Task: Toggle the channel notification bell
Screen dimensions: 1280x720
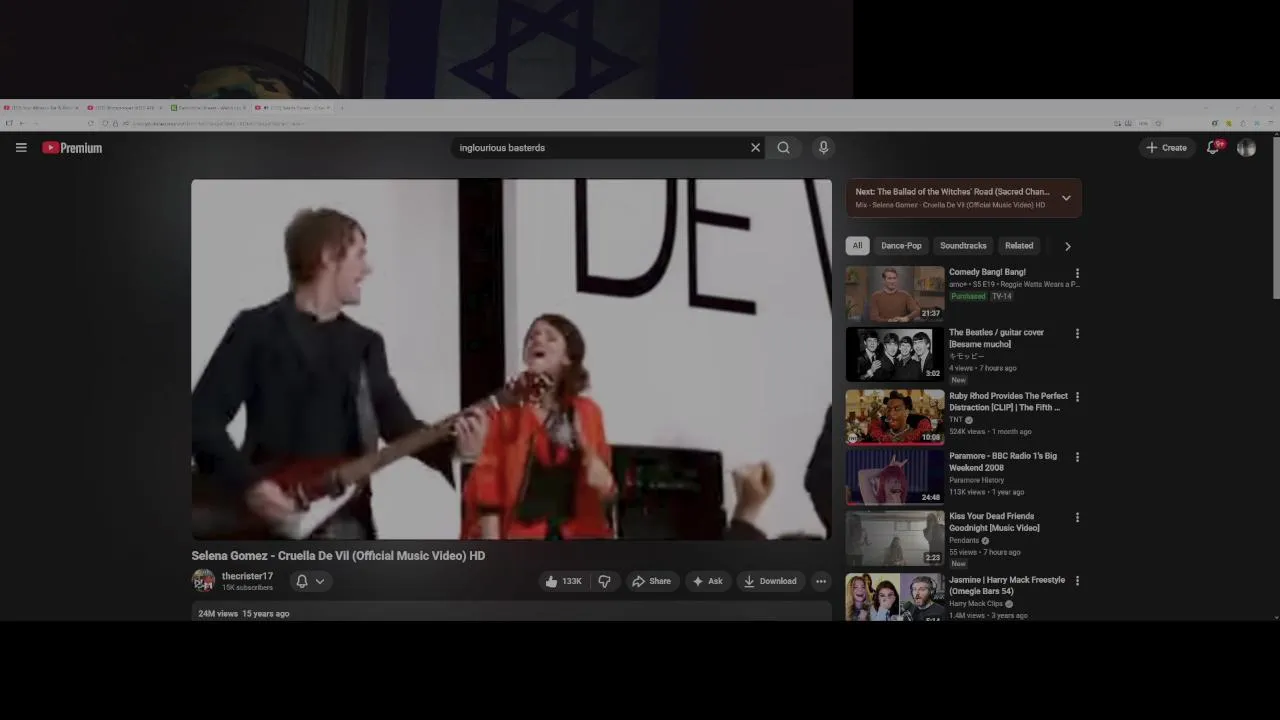Action: [x=302, y=581]
